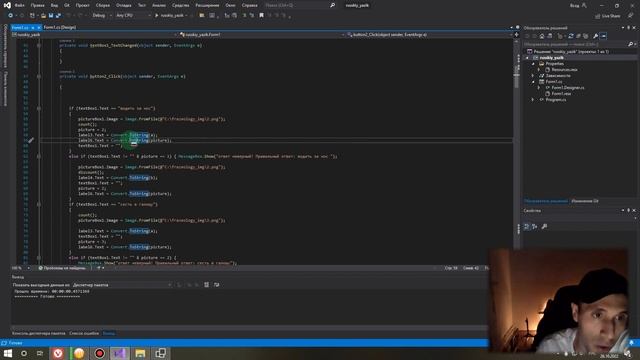Switch to the Список ошибок tab
The image size is (640, 360).
click(84, 333)
